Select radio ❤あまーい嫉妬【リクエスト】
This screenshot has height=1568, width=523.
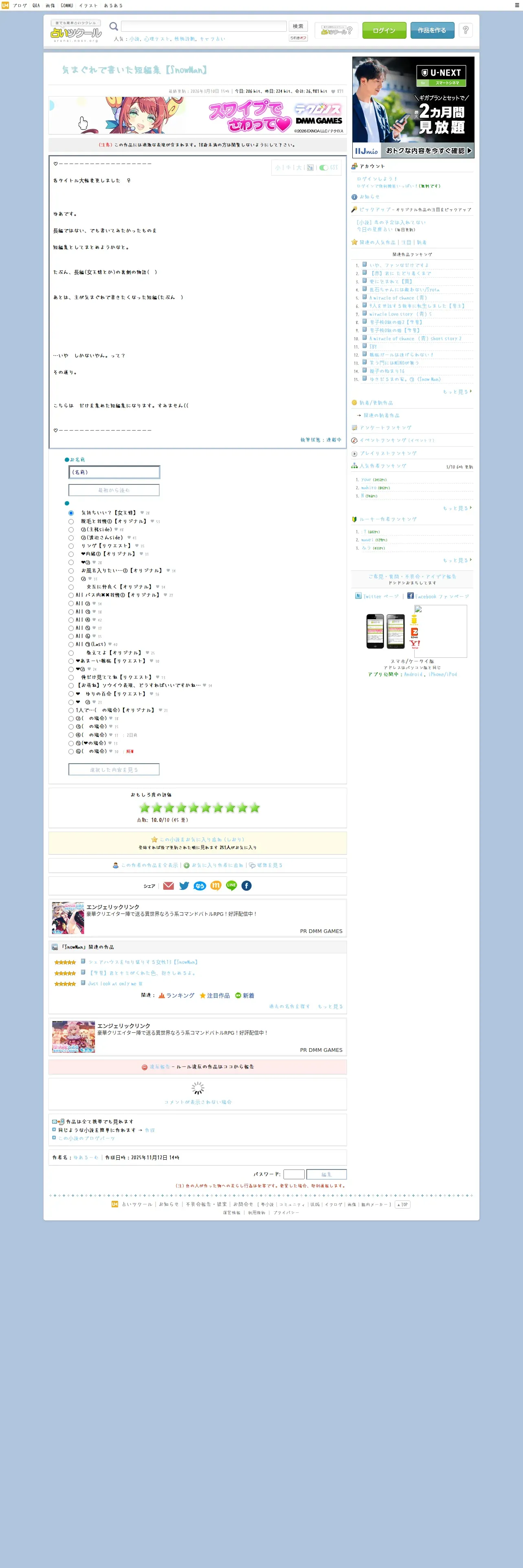pyautogui.click(x=70, y=661)
